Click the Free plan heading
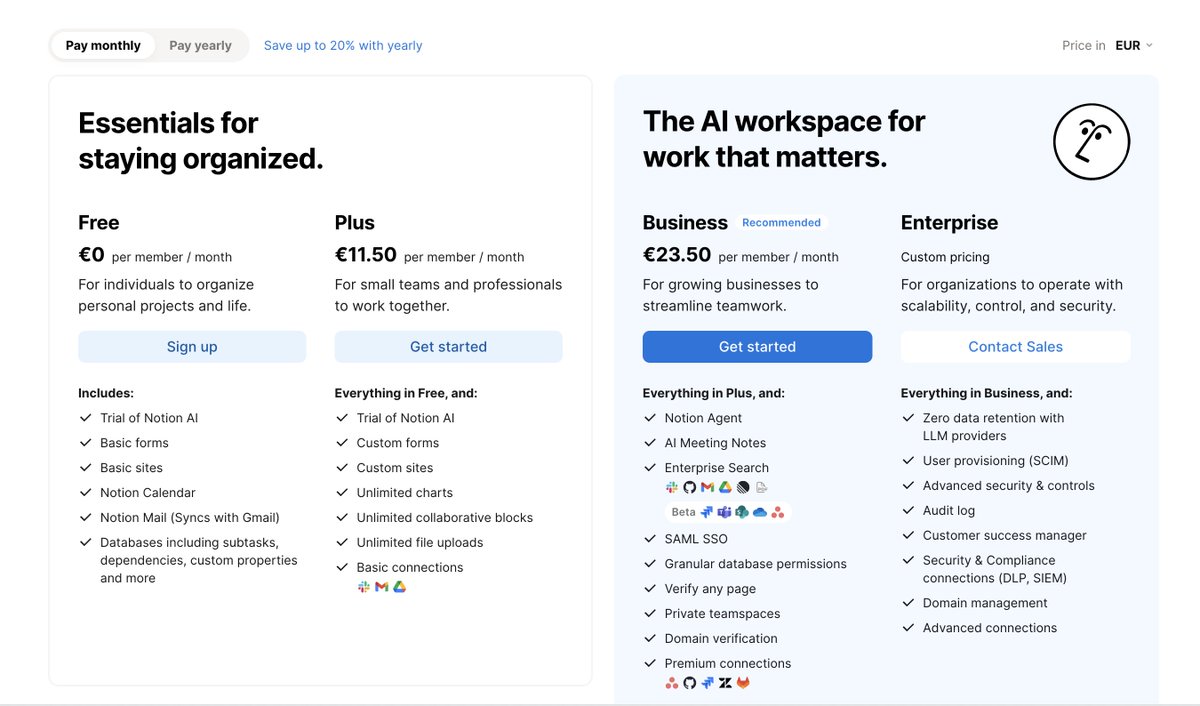1200x706 pixels. [x=99, y=222]
